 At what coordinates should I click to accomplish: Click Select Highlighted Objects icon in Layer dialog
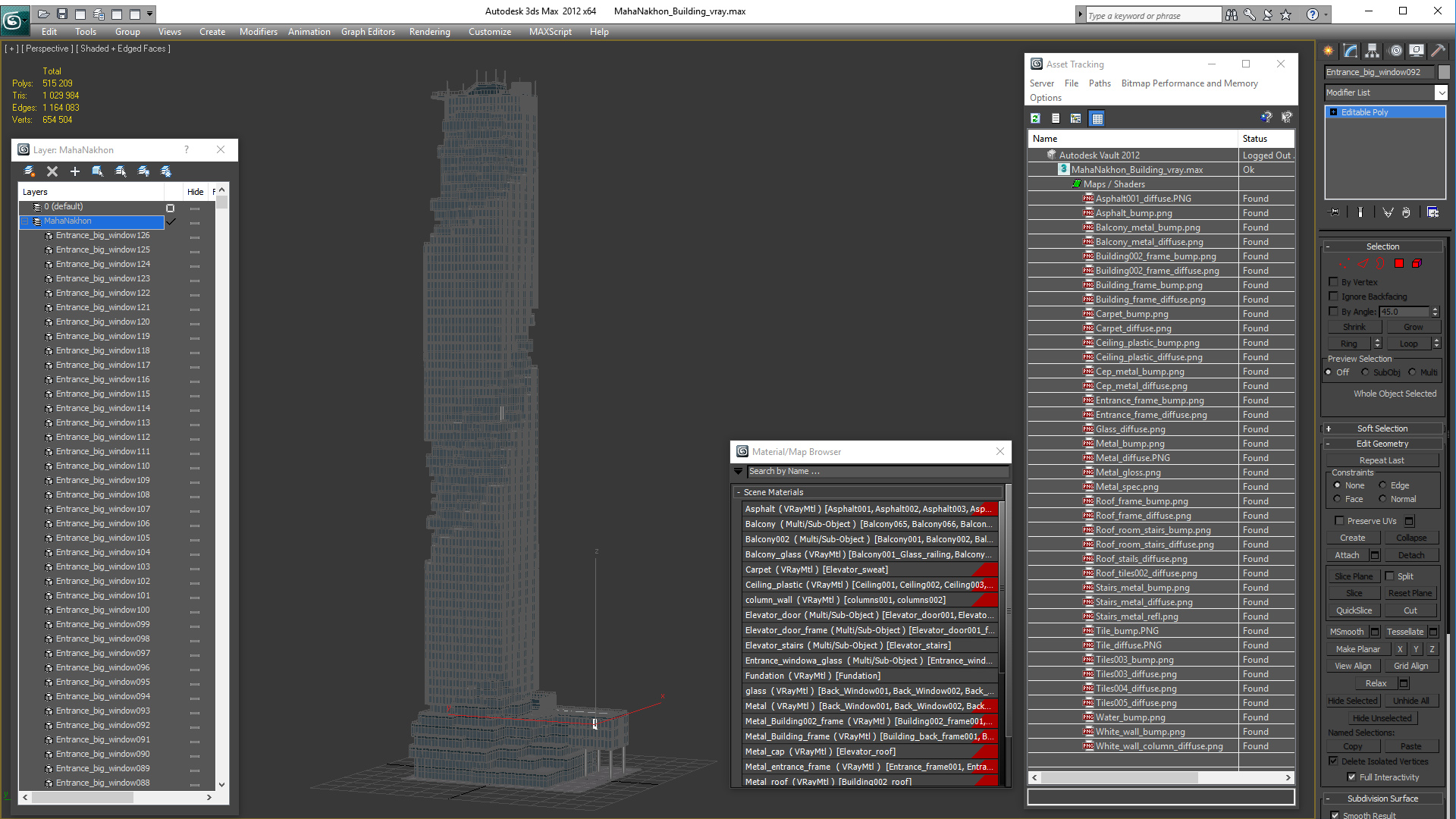coord(98,171)
